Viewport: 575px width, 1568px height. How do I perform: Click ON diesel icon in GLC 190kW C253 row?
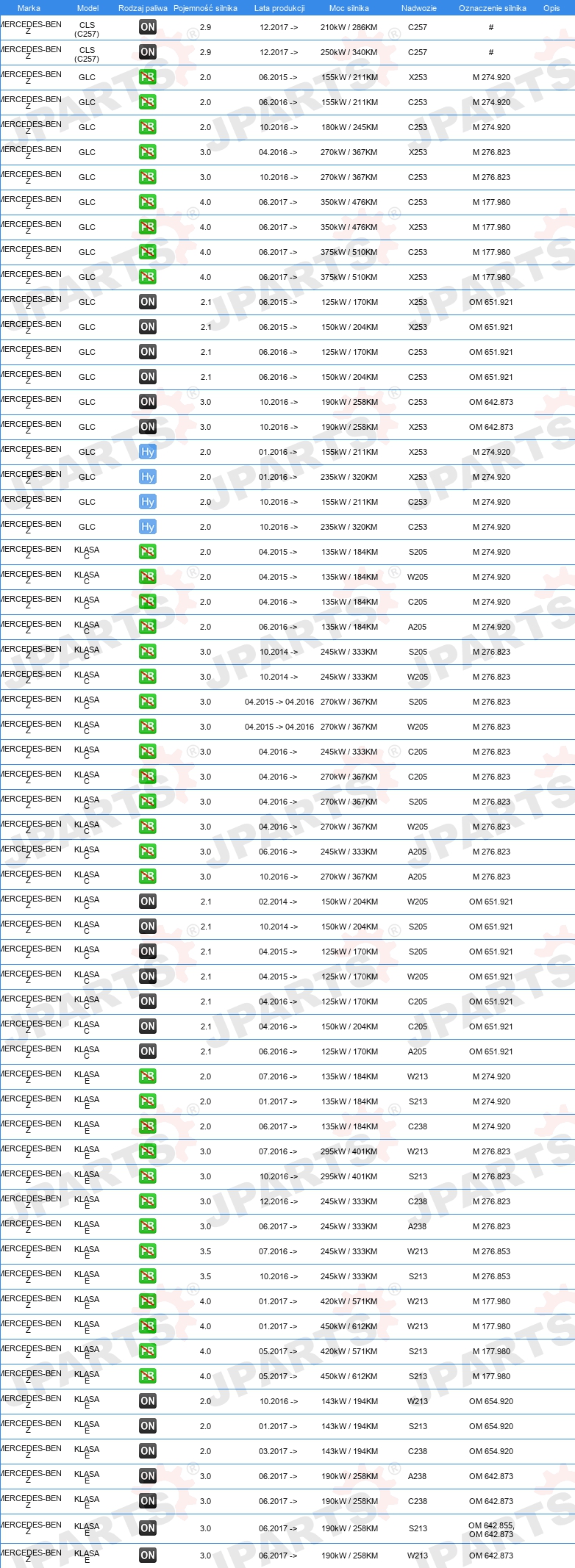[x=148, y=402]
